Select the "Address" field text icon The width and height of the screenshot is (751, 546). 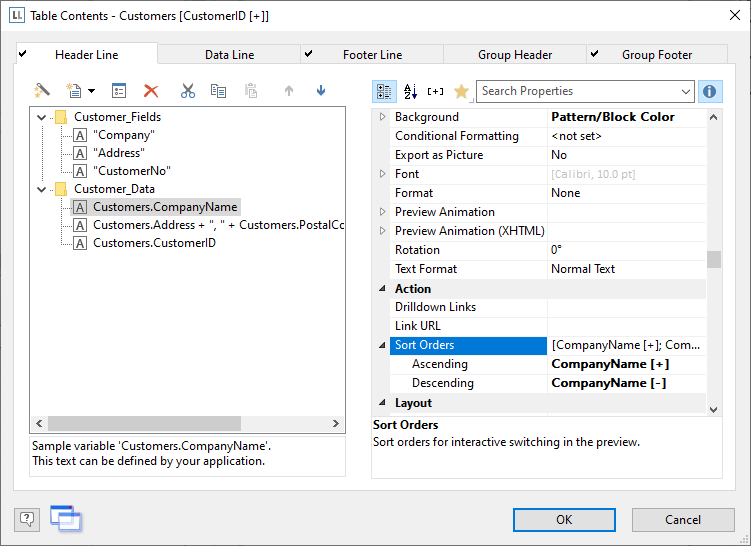tap(80, 153)
